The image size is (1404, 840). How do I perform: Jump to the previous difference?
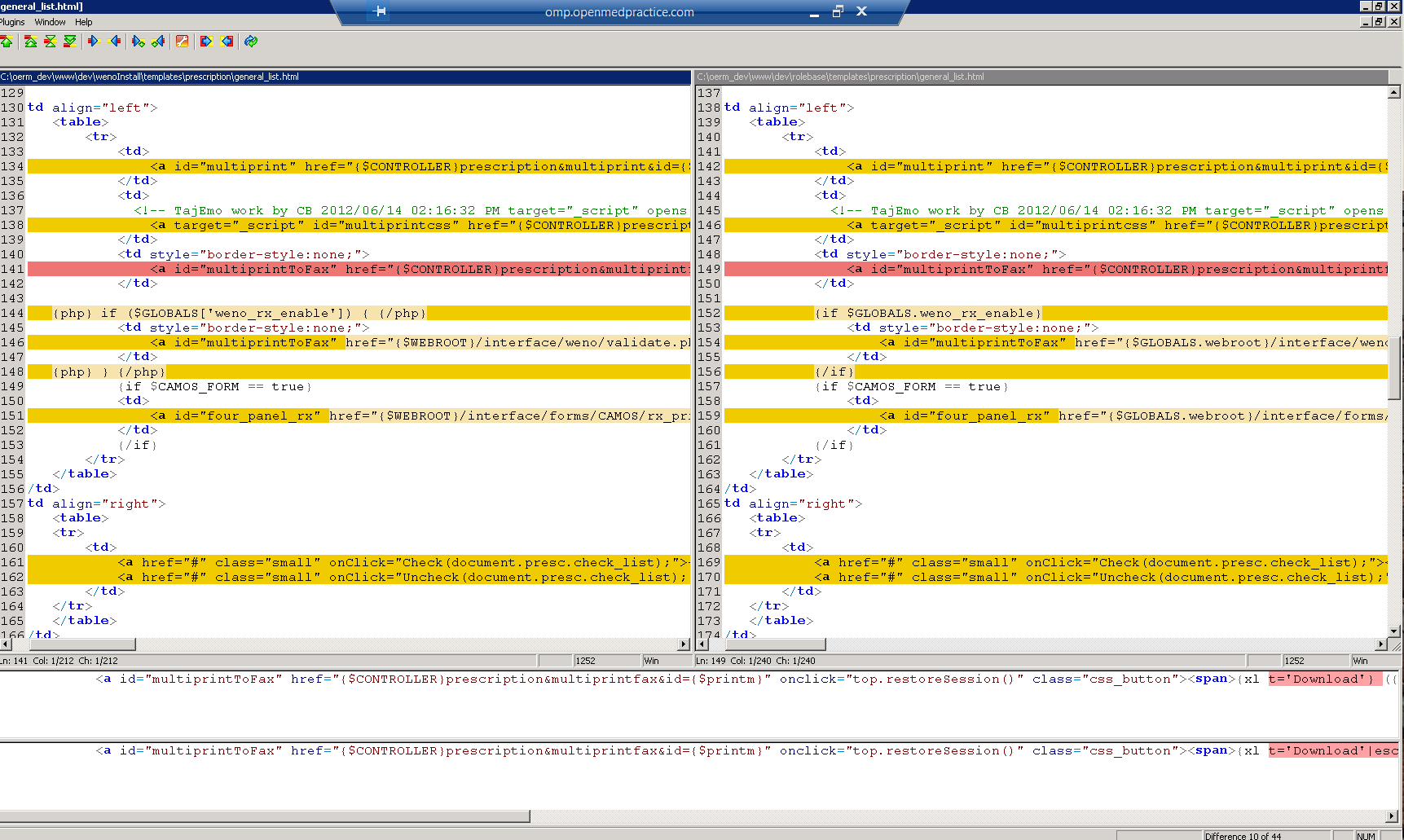(6, 41)
